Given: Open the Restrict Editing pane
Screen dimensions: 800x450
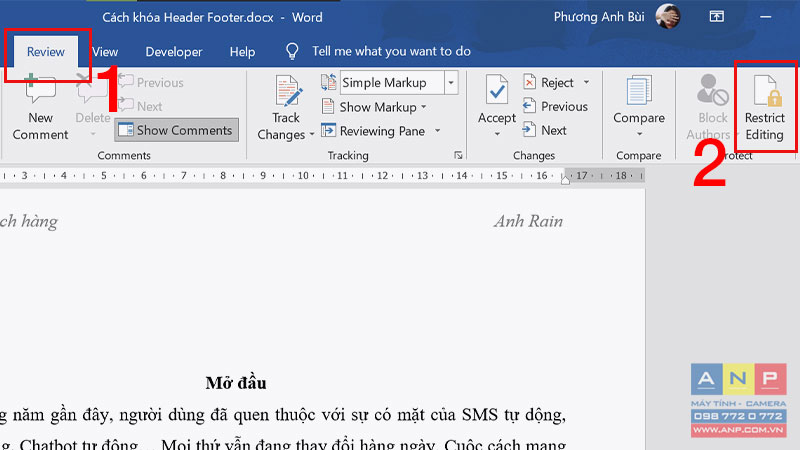Looking at the screenshot, I should pos(764,108).
